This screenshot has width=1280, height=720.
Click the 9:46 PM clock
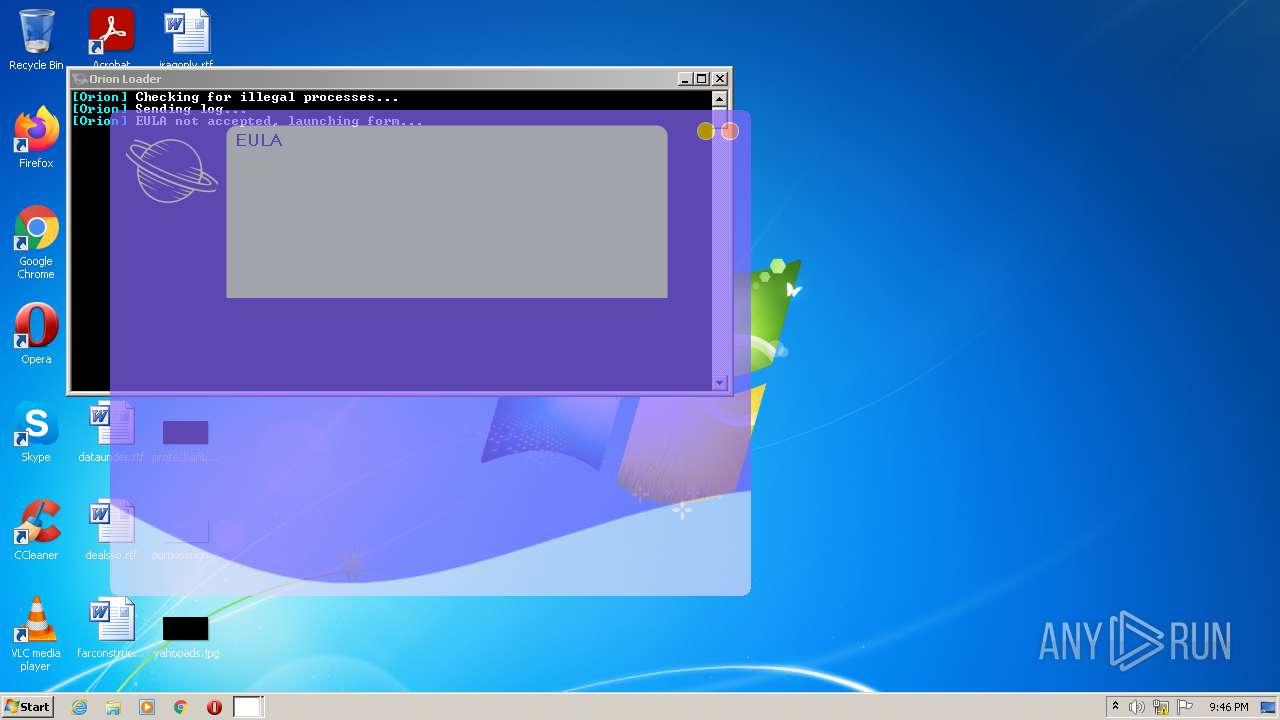tap(1228, 707)
